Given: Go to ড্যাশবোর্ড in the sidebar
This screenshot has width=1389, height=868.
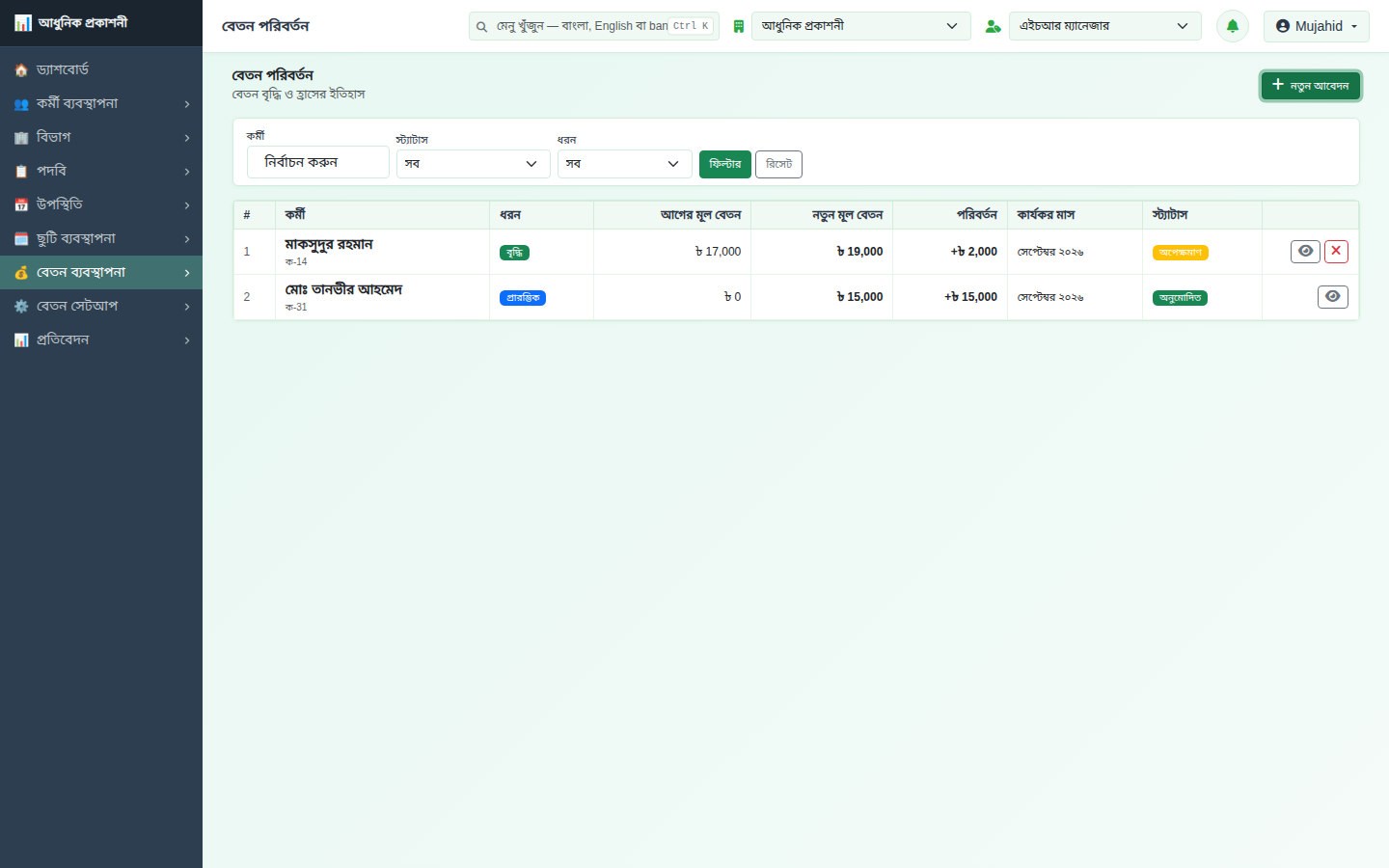Looking at the screenshot, I should coord(101,70).
